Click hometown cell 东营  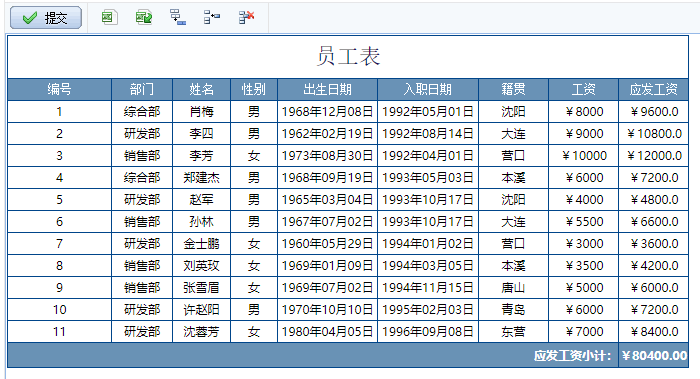[x=513, y=332]
